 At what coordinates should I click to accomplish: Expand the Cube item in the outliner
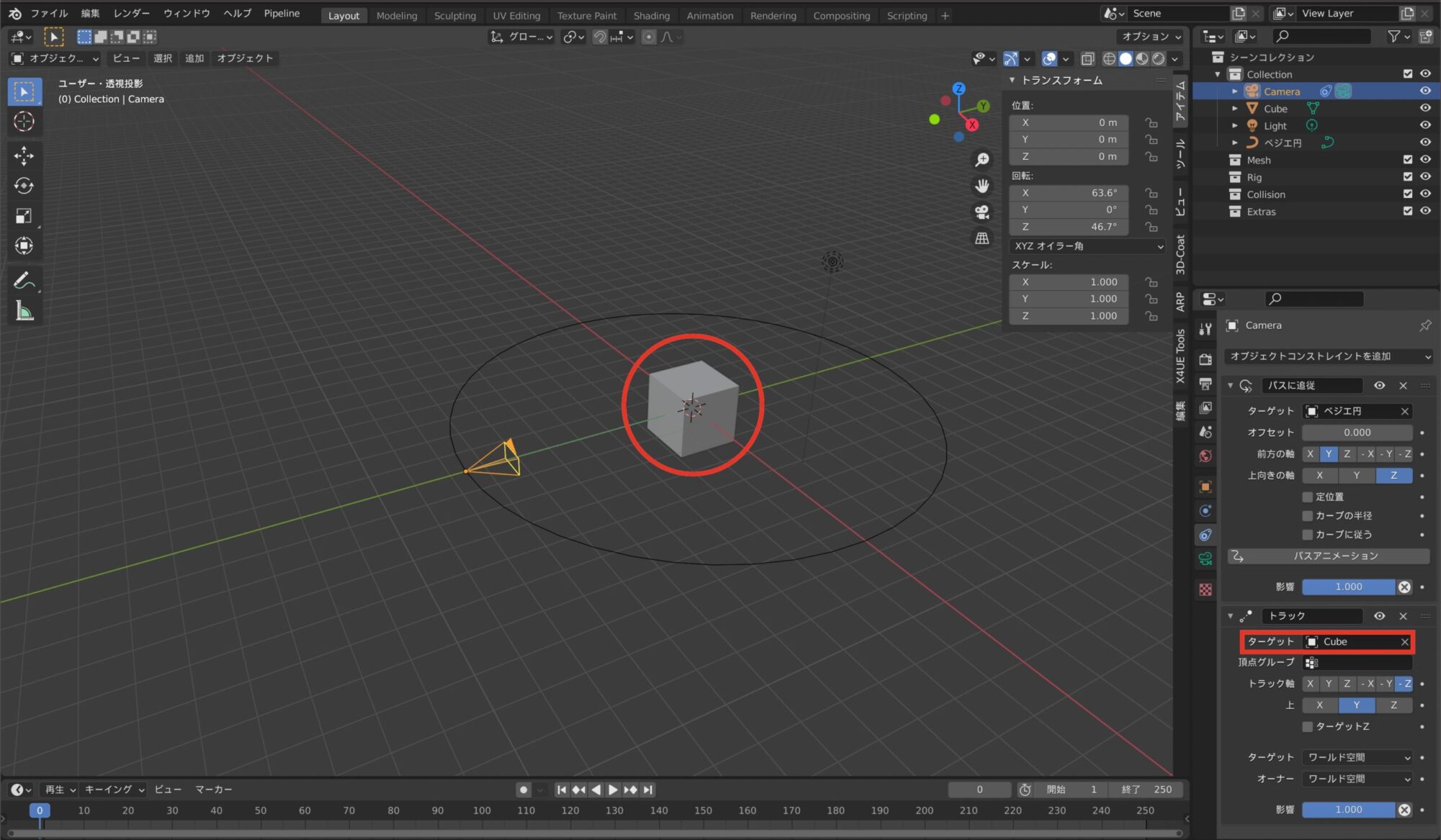[x=1235, y=108]
